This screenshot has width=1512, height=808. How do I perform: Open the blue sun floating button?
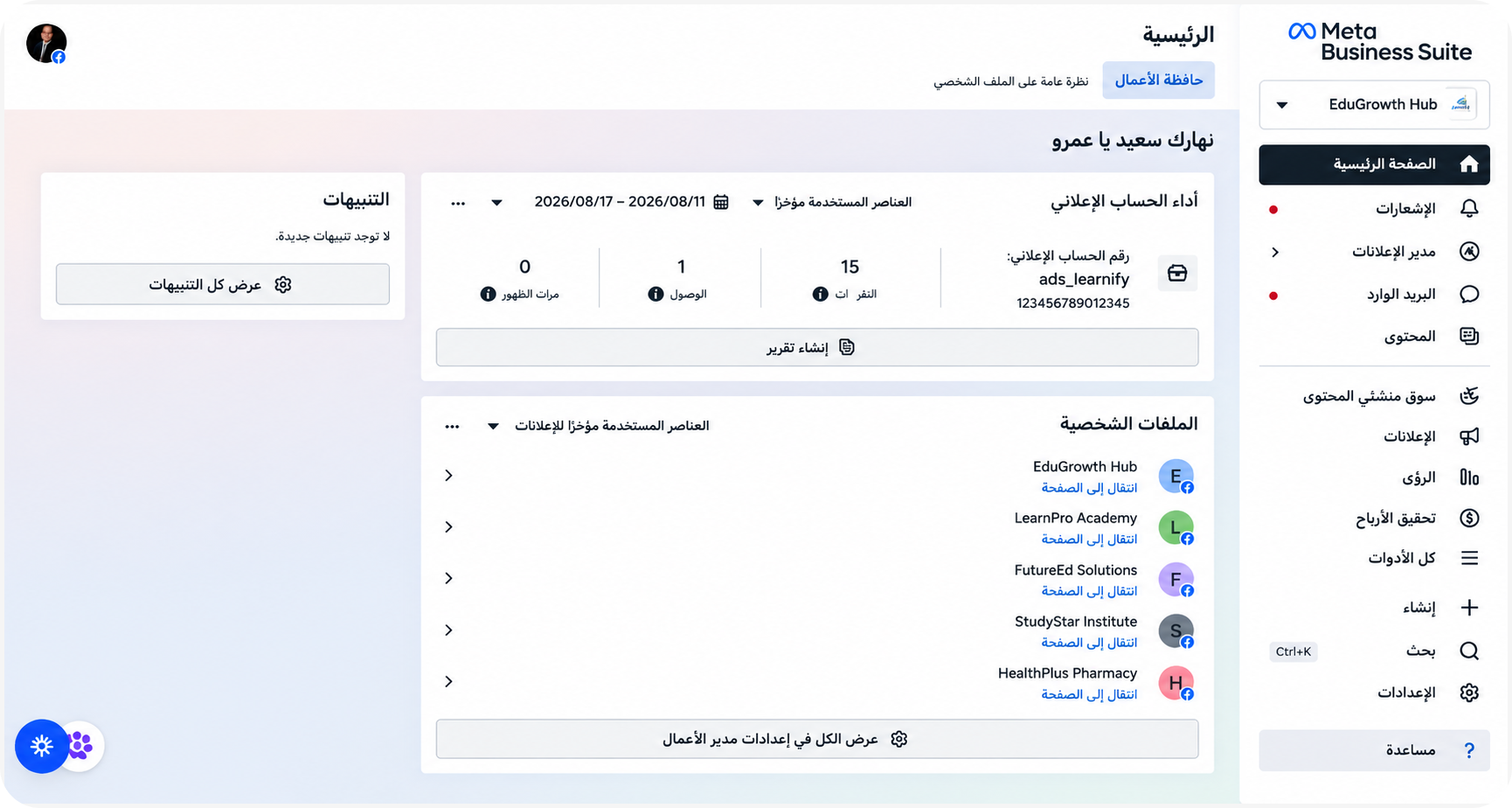[41, 746]
